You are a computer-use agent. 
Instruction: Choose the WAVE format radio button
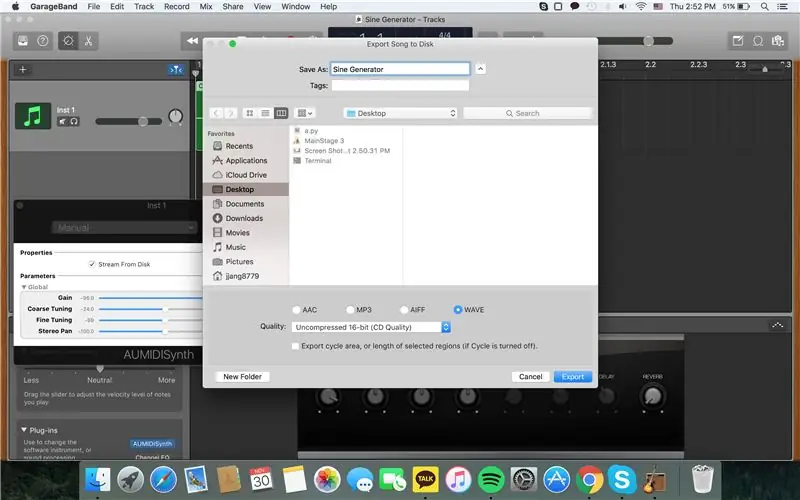click(x=458, y=310)
